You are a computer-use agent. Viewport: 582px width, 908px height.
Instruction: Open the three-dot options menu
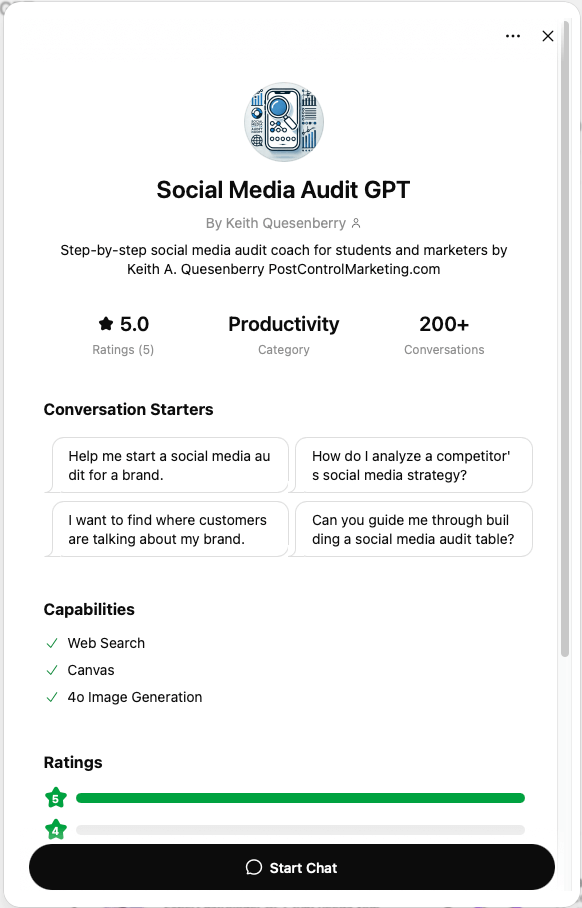[x=513, y=36]
